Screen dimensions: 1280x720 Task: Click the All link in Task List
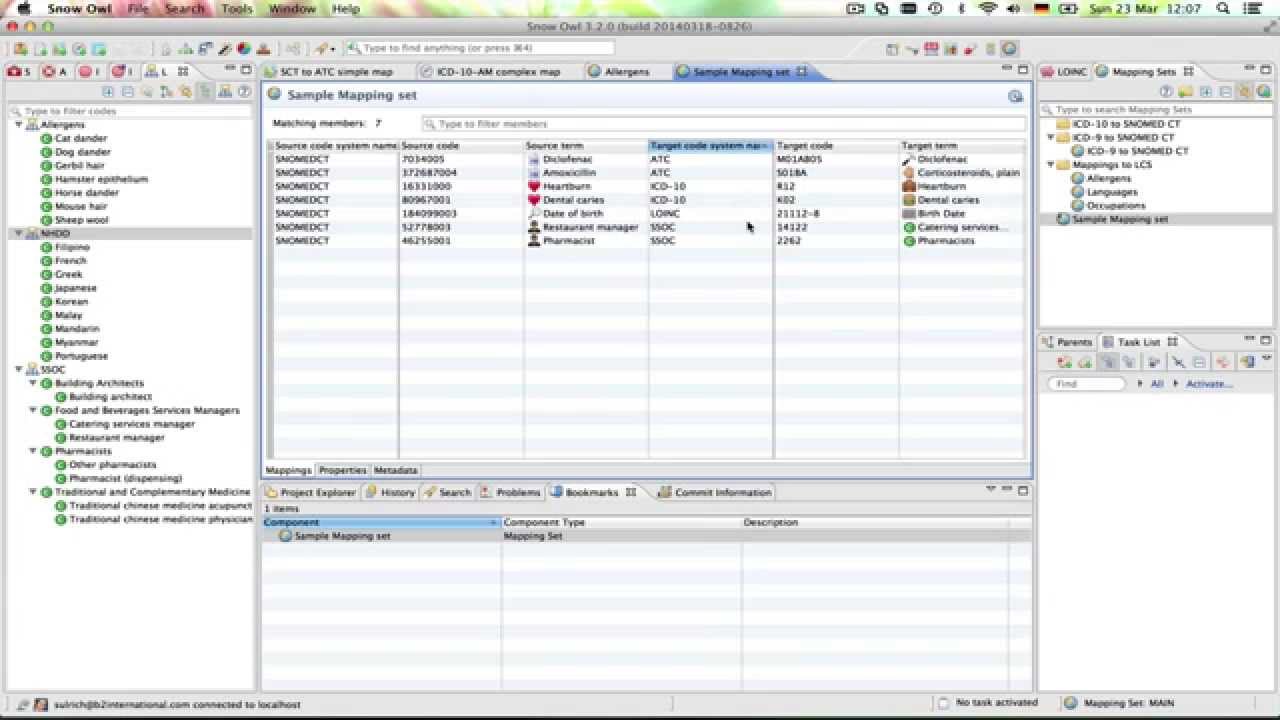coord(1157,384)
